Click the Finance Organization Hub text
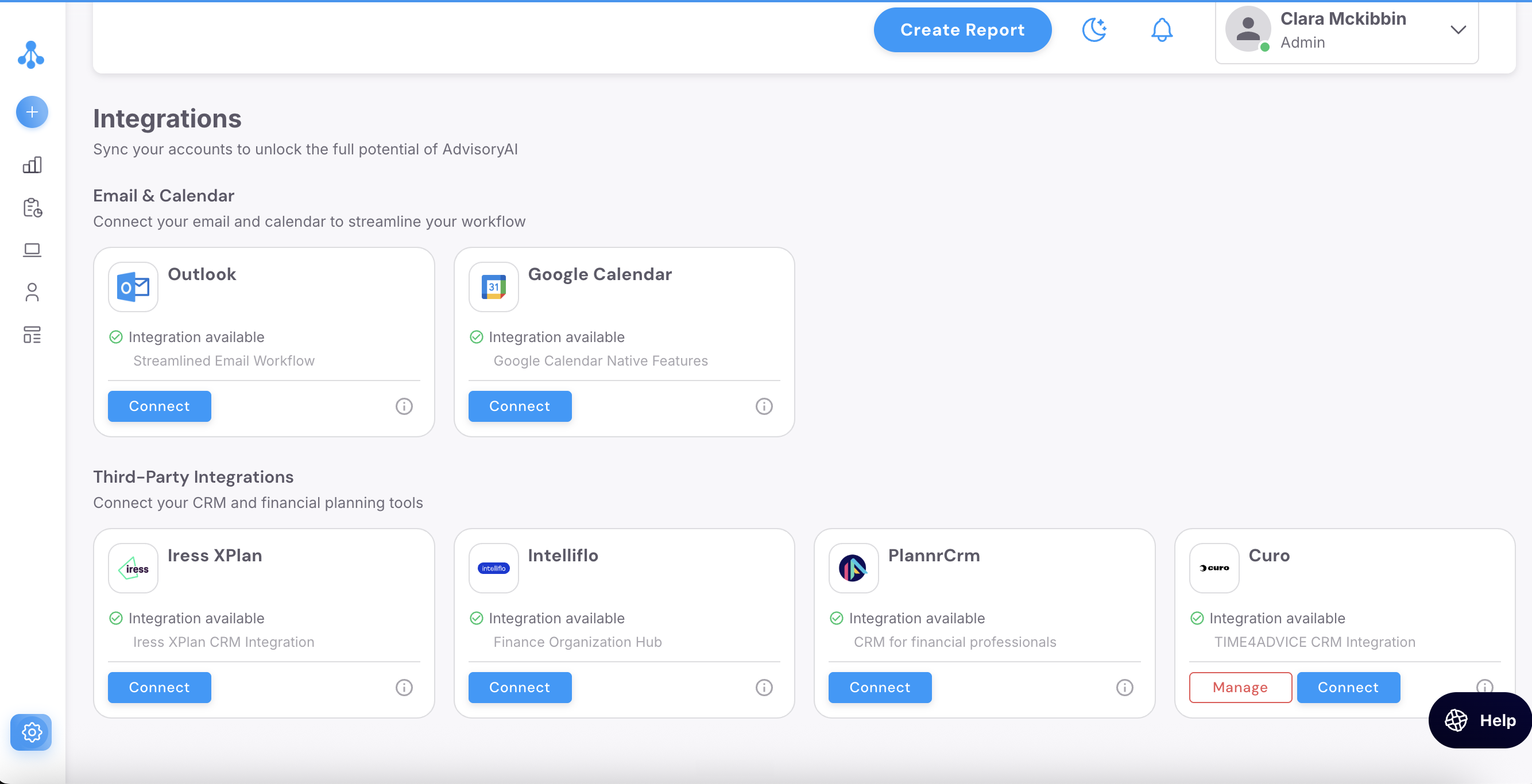Image resolution: width=1532 pixels, height=784 pixels. pyautogui.click(x=578, y=642)
